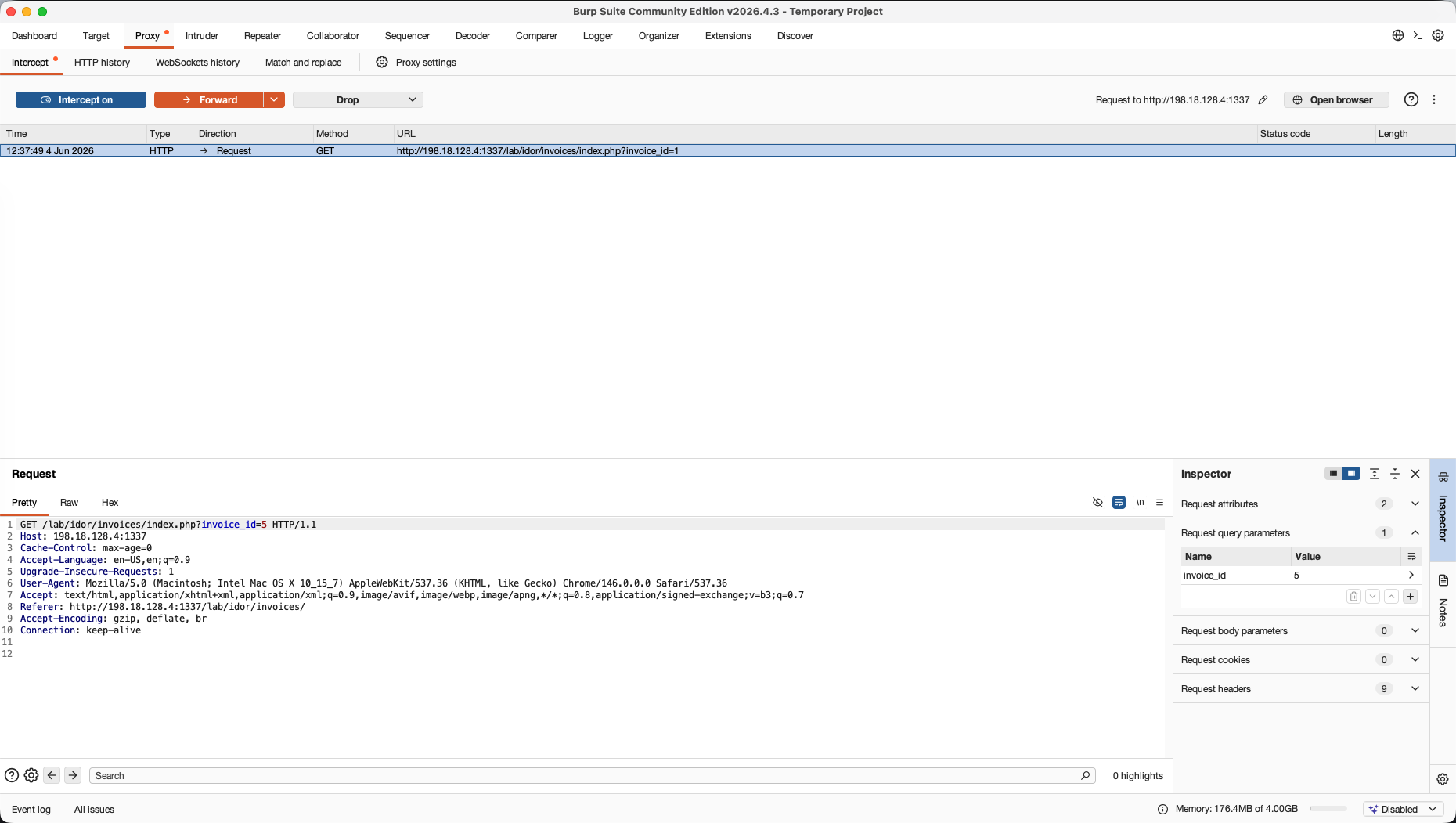Open the invoice_id parameter details chevron
1456x823 pixels.
[x=1411, y=575]
